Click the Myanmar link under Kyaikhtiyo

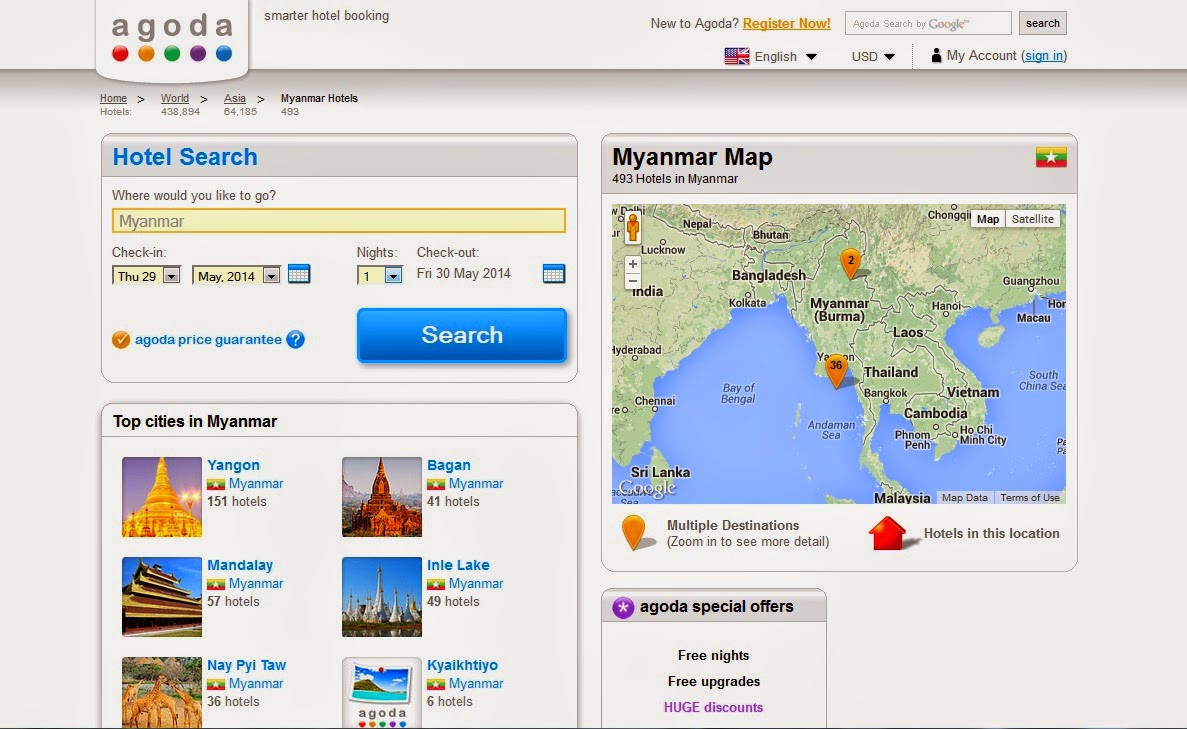pyautogui.click(x=475, y=684)
